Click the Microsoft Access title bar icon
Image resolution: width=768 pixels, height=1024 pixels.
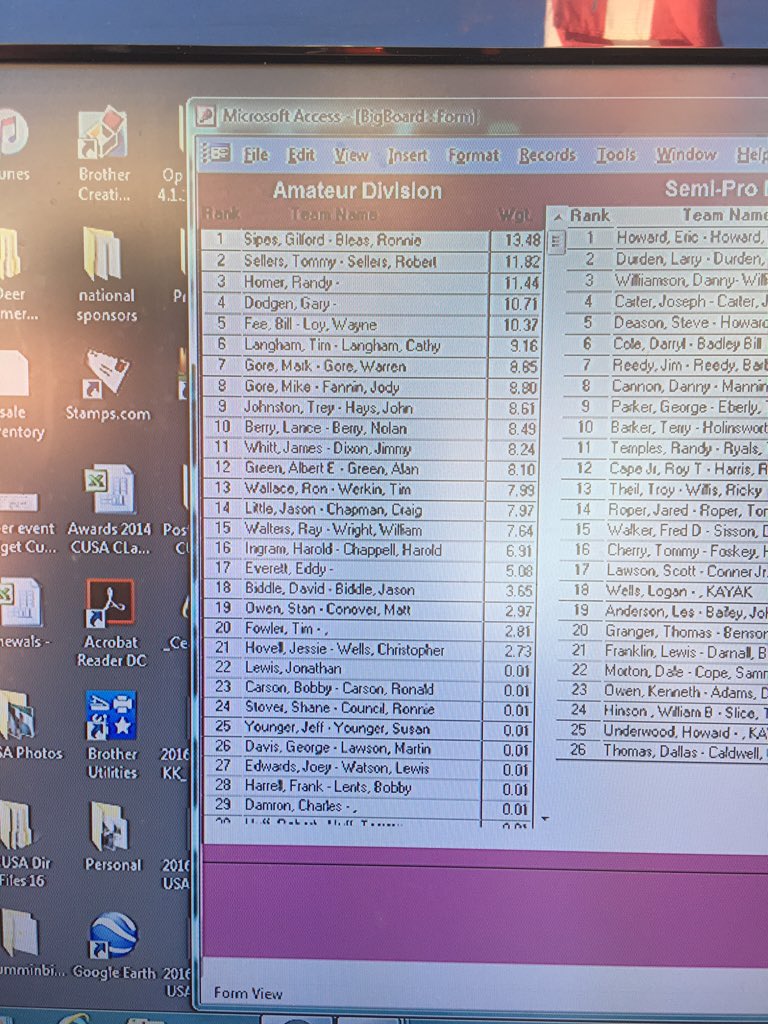(206, 116)
